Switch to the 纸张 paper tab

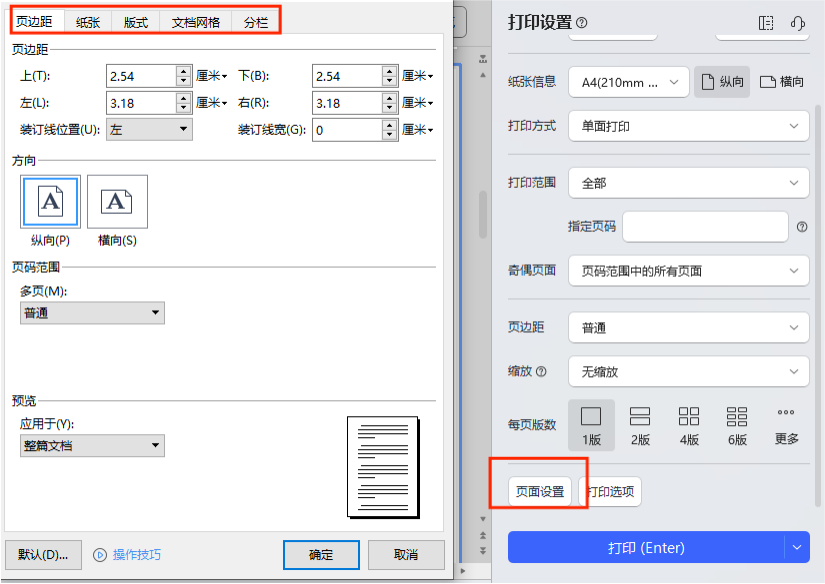[89, 21]
